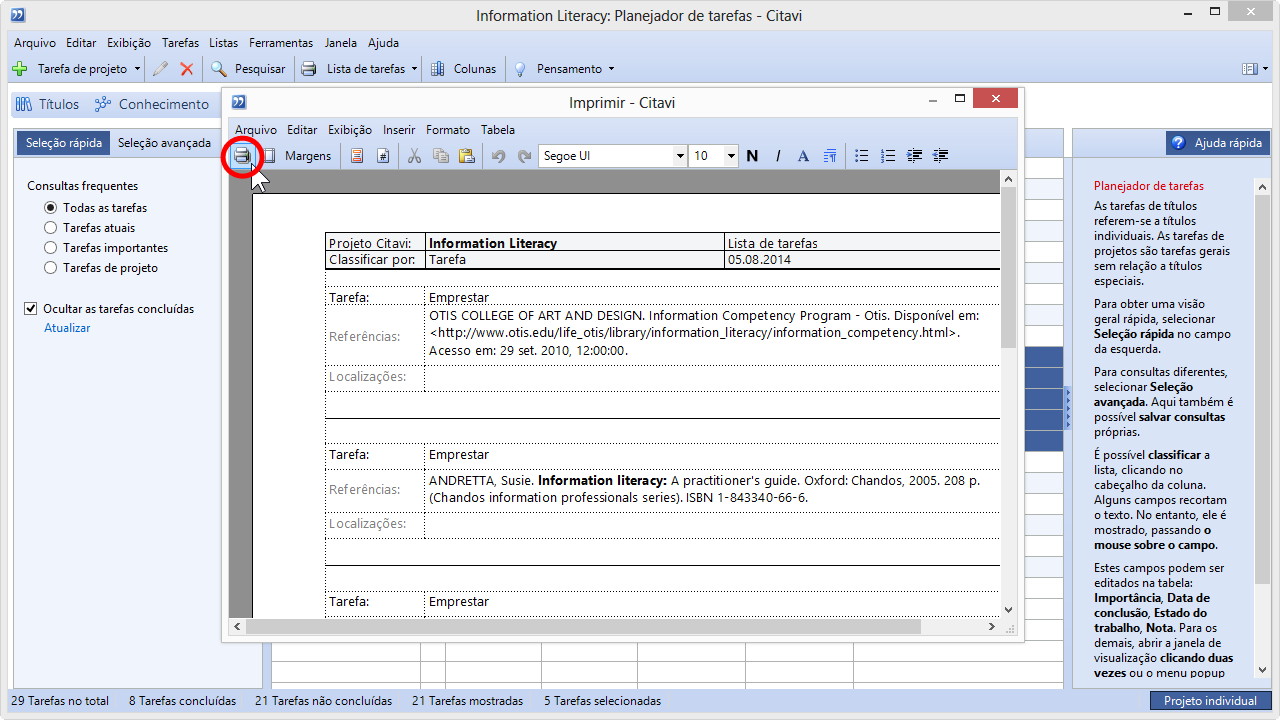Open the Arquivo menu in Imprimir window
1280x720 pixels.
[x=255, y=130]
